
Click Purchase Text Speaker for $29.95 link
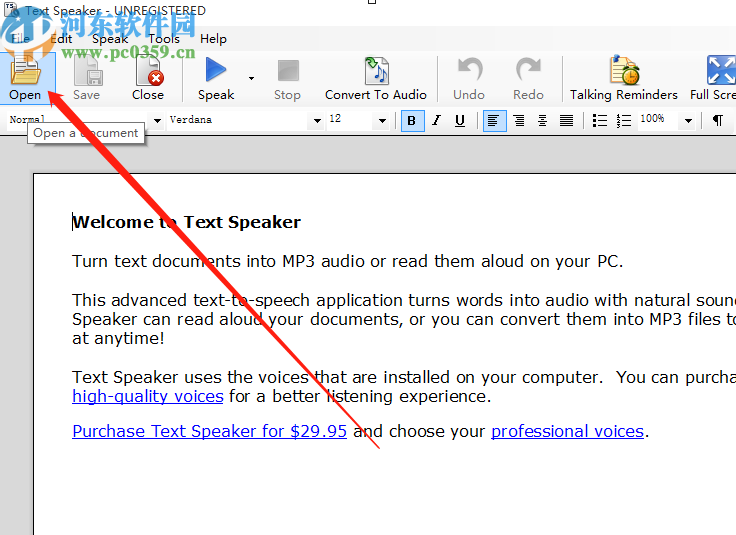point(209,431)
